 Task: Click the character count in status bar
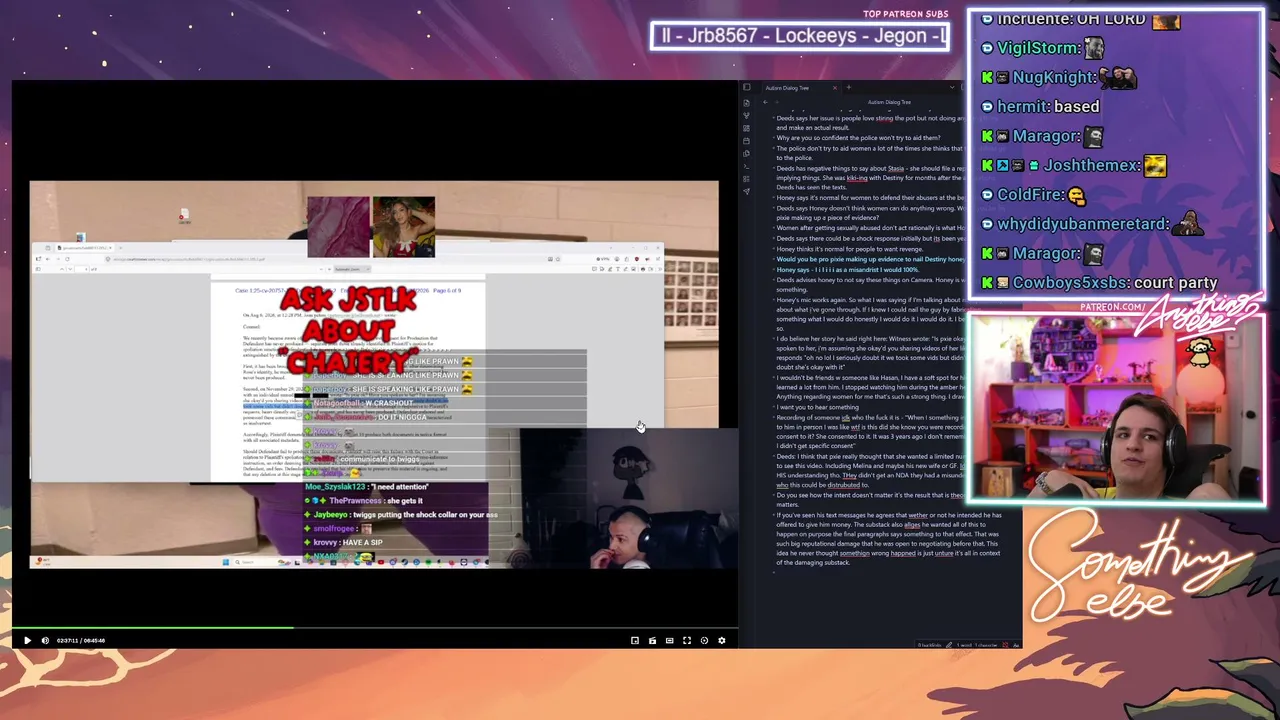[985, 645]
